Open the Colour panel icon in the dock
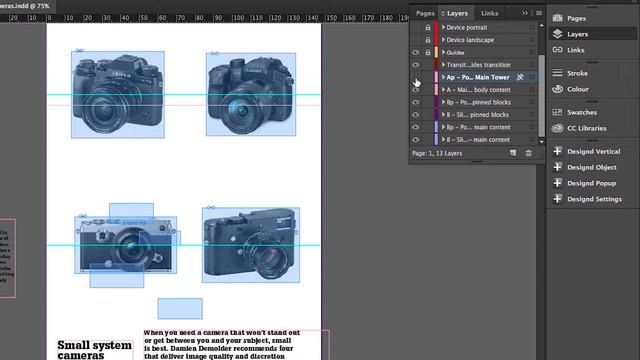640x360 pixels. 558,89
